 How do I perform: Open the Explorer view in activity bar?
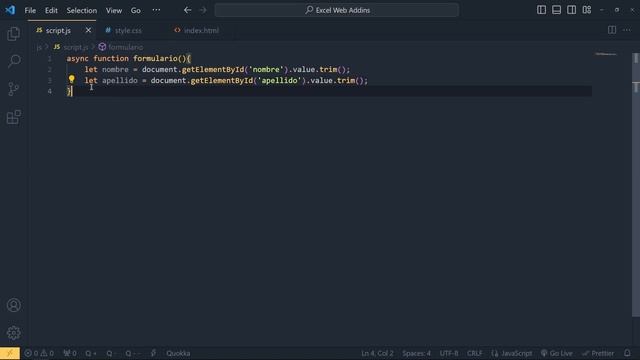(x=13, y=33)
